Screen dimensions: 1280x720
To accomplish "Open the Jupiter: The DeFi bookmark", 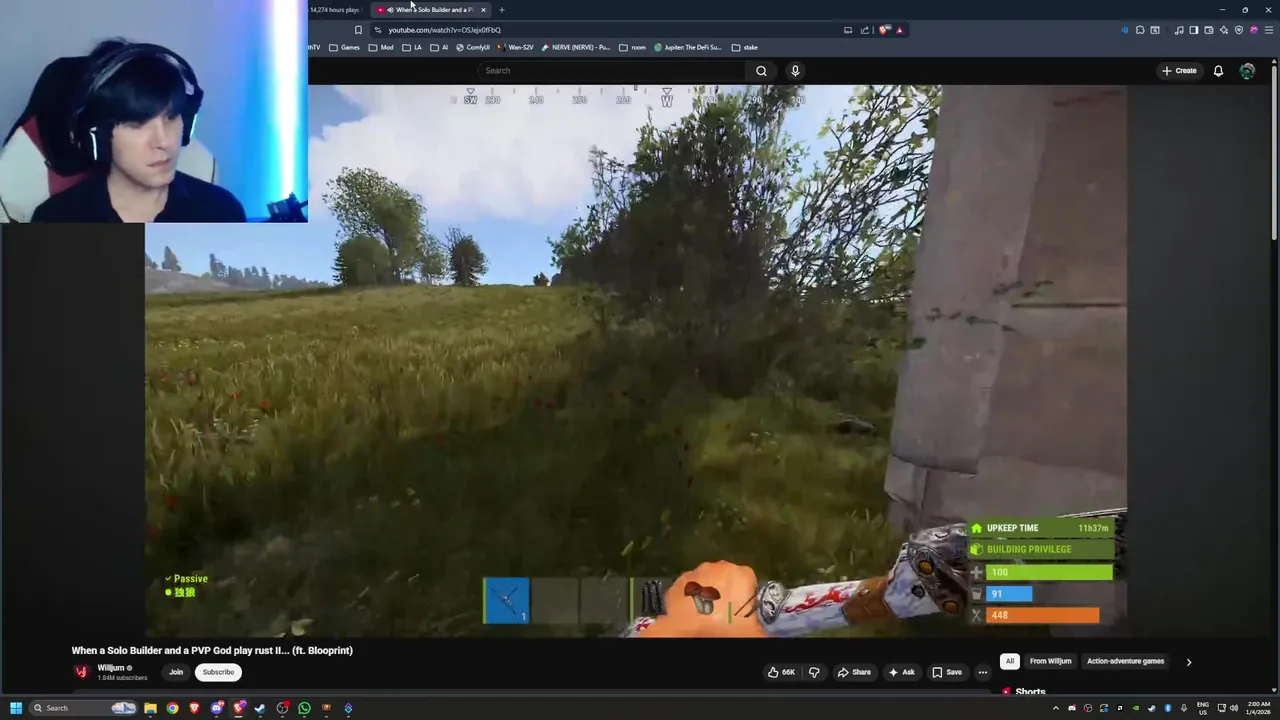I will point(688,47).
